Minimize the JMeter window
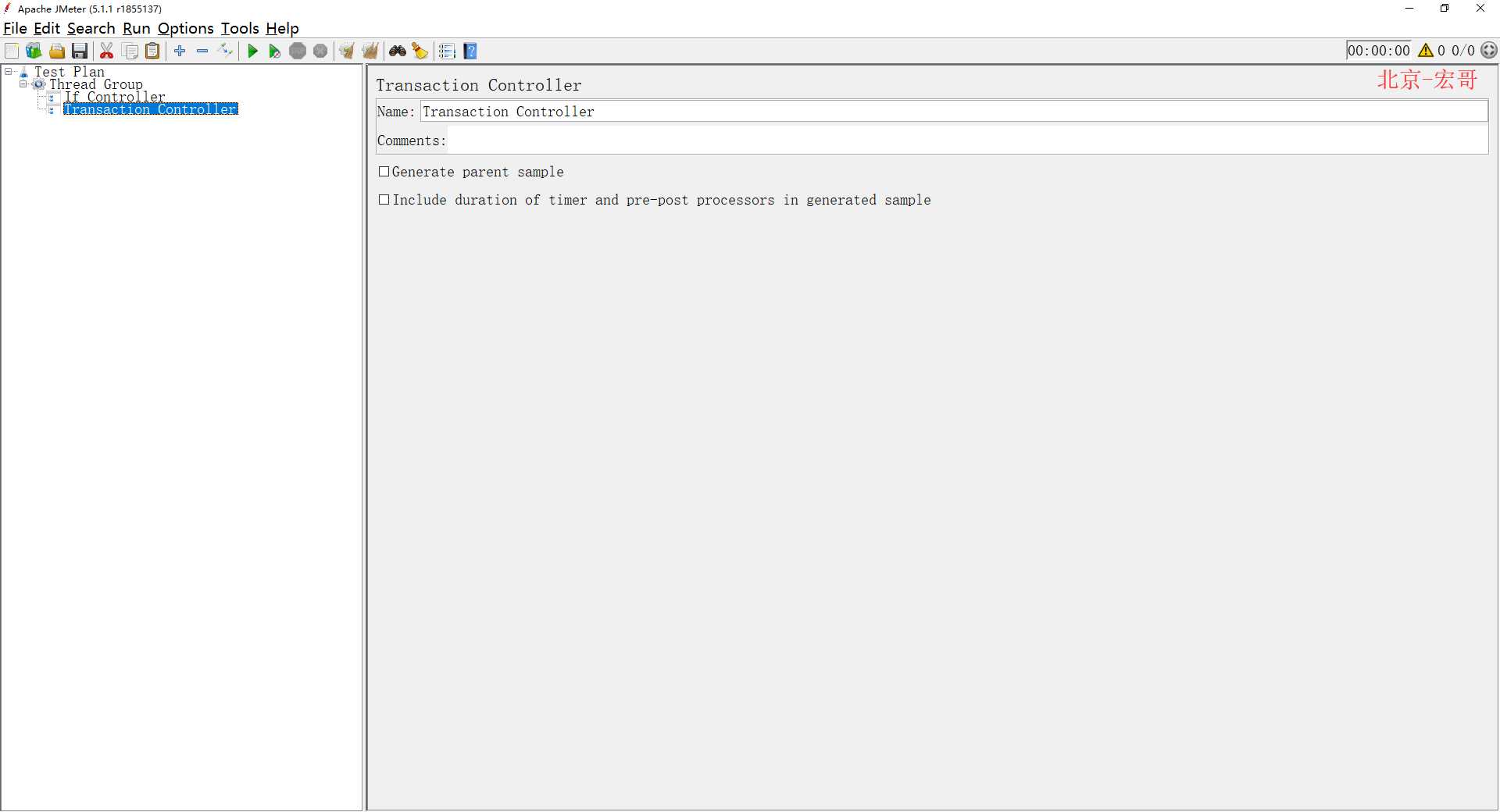The height and width of the screenshot is (812, 1500). (1409, 9)
